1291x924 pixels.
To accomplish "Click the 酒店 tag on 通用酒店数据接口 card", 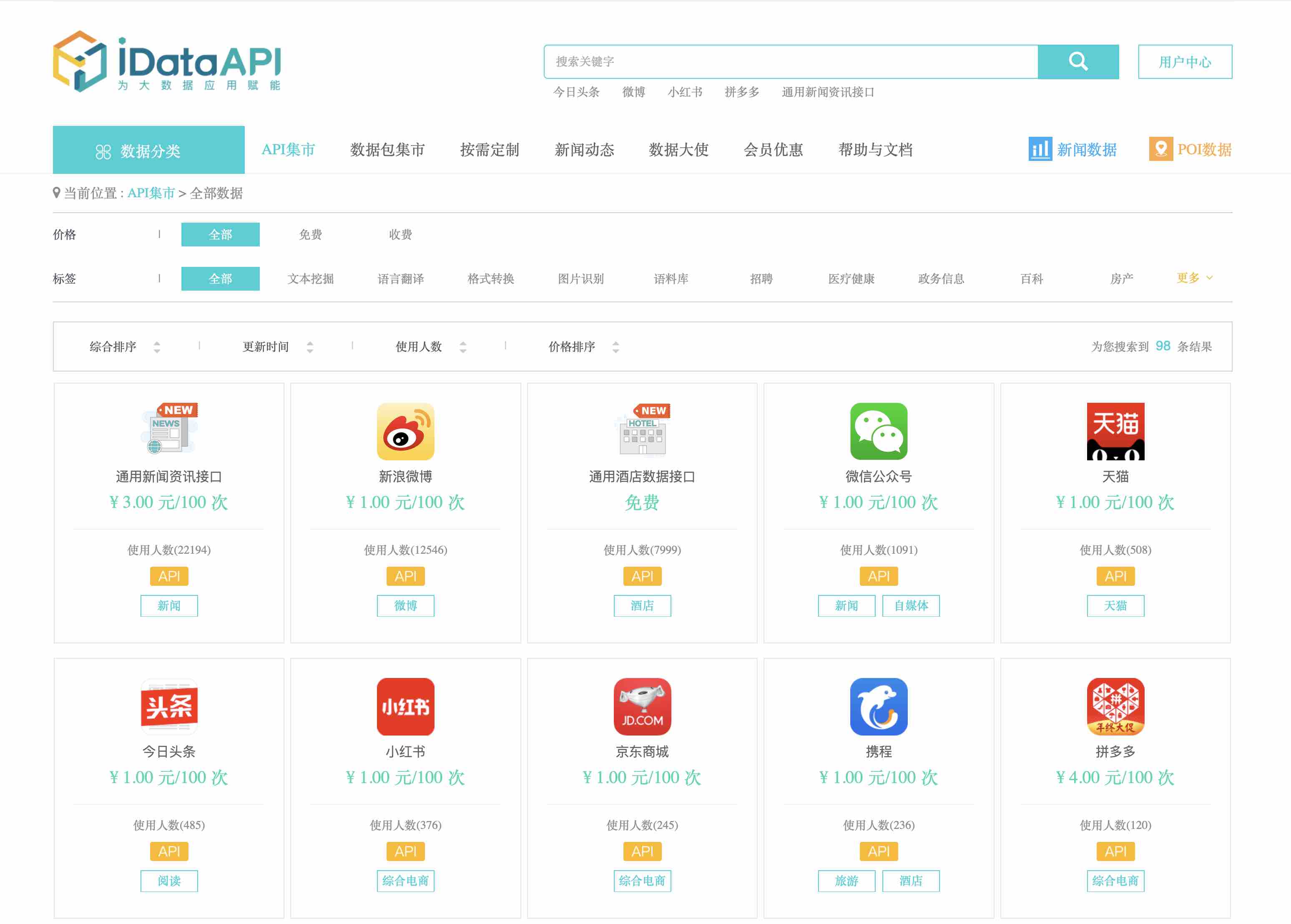I will click(642, 605).
